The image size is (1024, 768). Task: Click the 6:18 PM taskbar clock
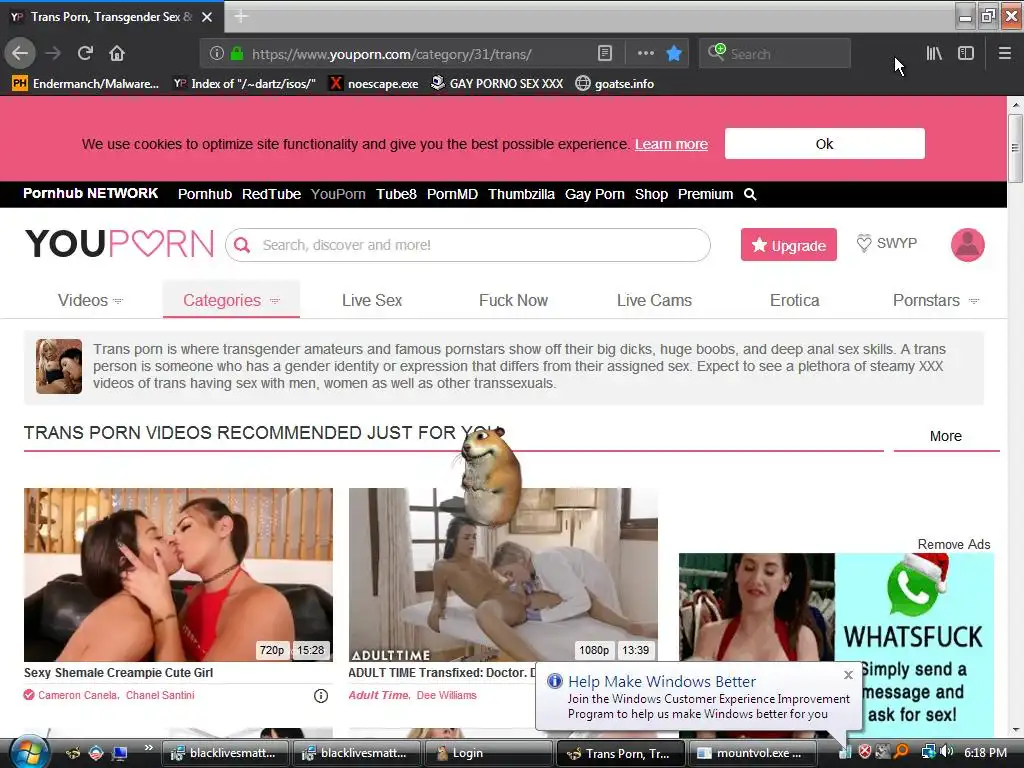(x=985, y=753)
